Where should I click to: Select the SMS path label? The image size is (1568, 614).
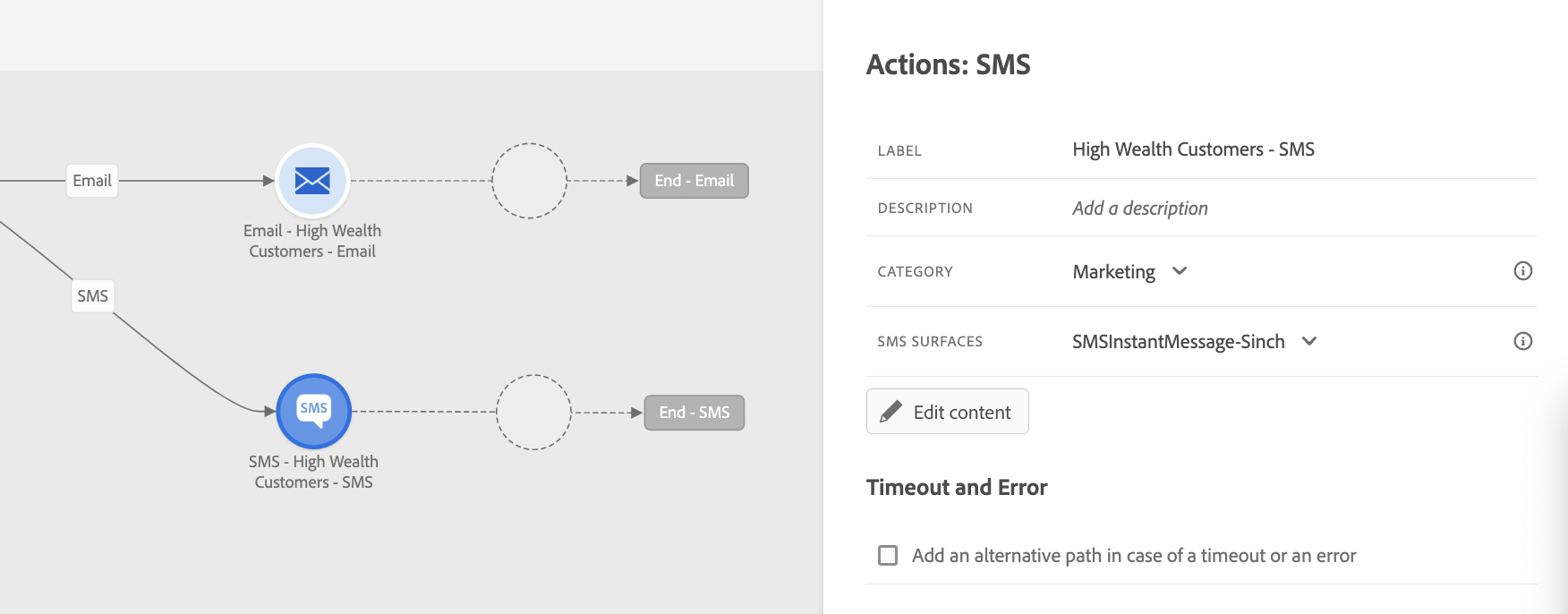pyautogui.click(x=92, y=296)
